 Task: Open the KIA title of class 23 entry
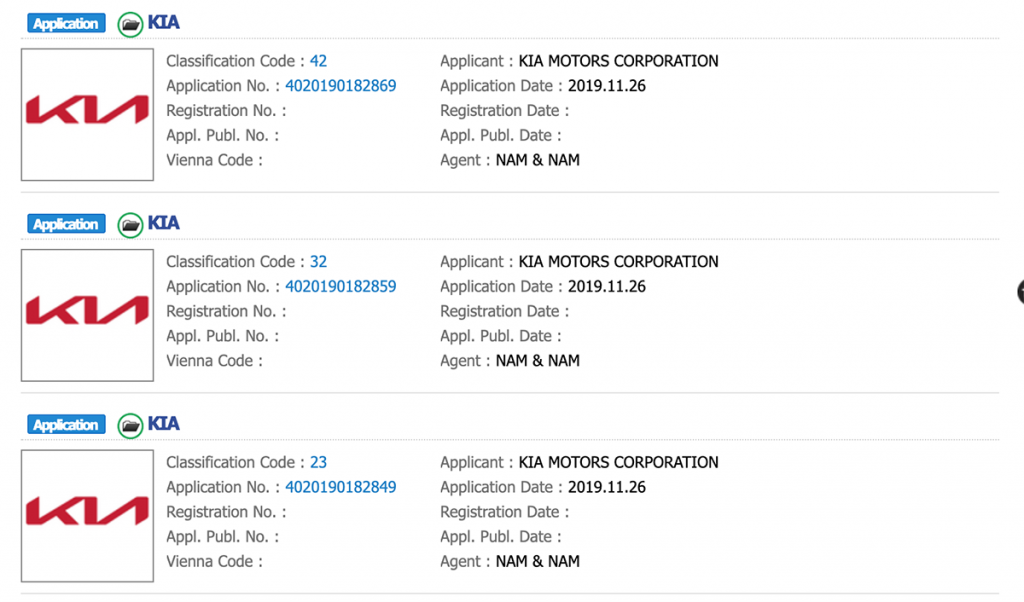point(164,424)
